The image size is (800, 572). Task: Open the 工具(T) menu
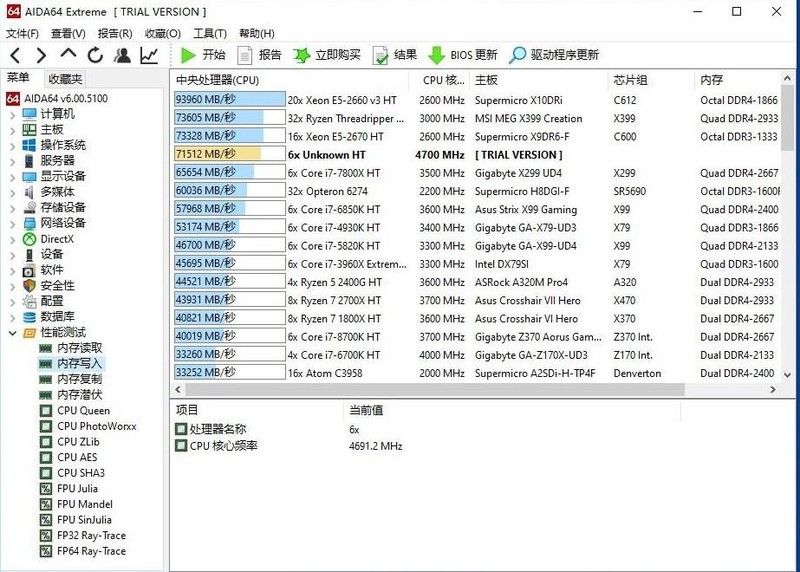210,34
